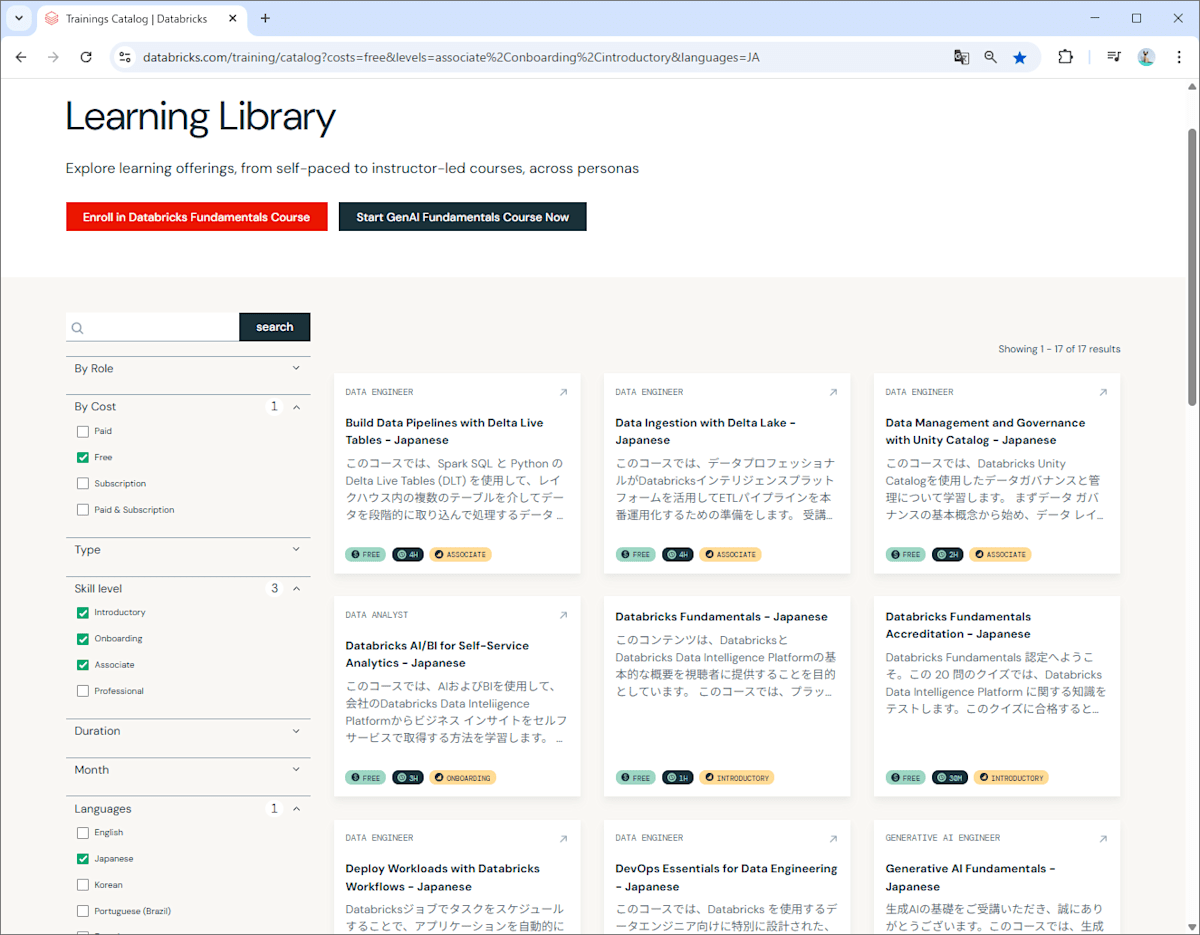The height and width of the screenshot is (935, 1200).
Task: Click the page vertical scrollbar thumb
Action: point(1192,266)
